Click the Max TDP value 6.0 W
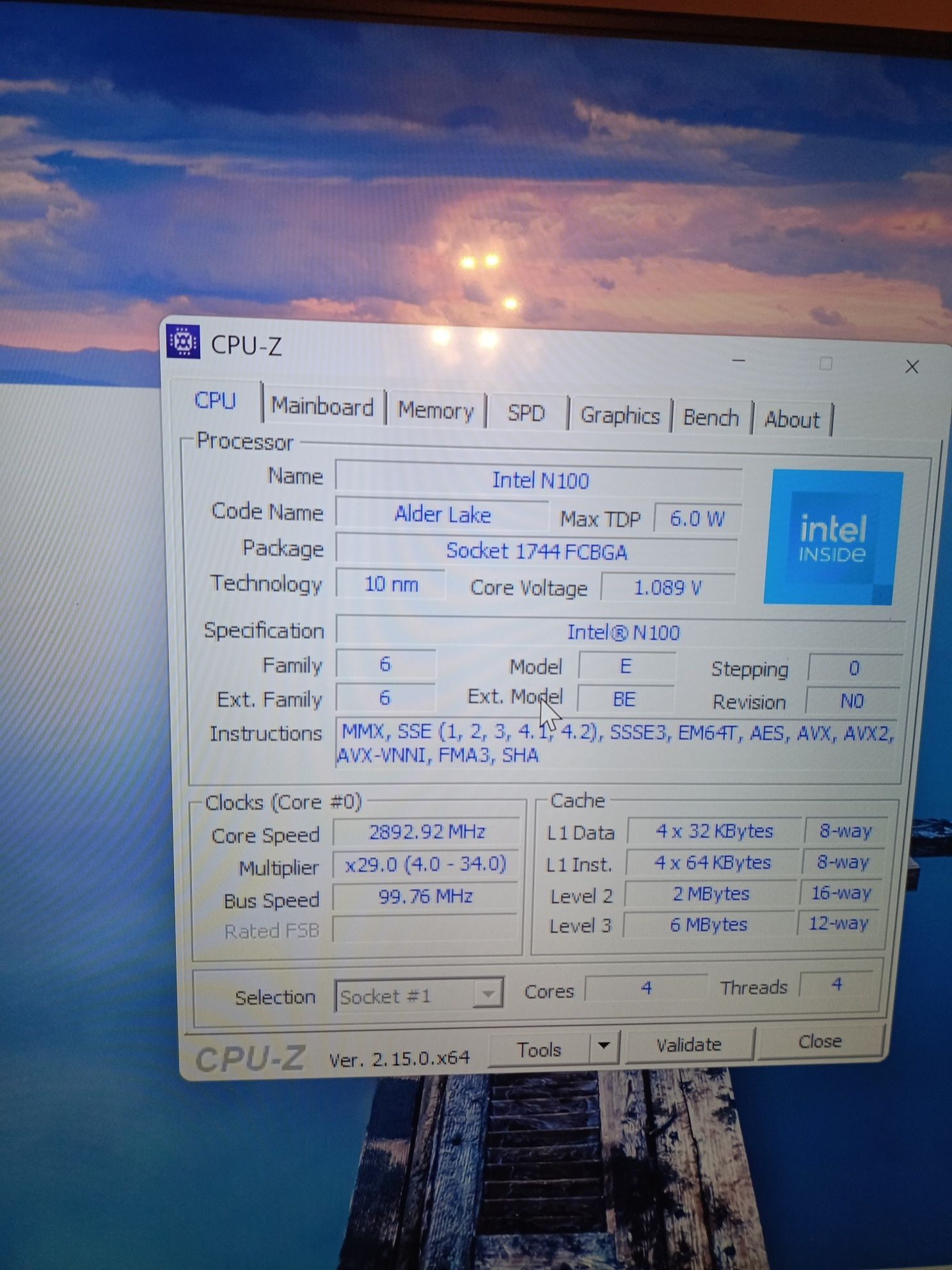 click(x=697, y=518)
